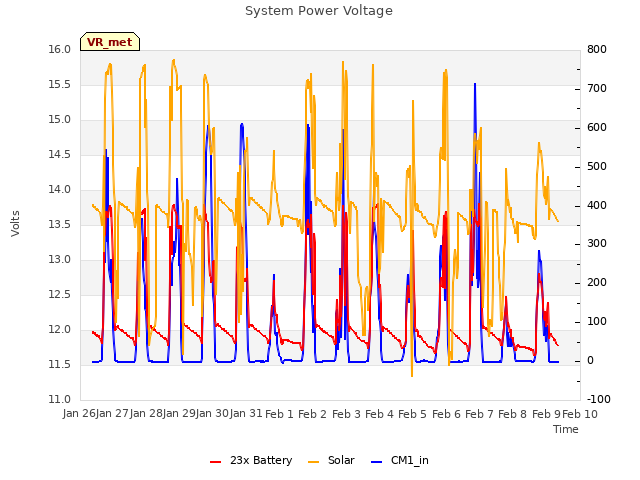Select the Feb 5 x-axis tick label
Viewport: 640px width, 480px height.
coord(412,414)
